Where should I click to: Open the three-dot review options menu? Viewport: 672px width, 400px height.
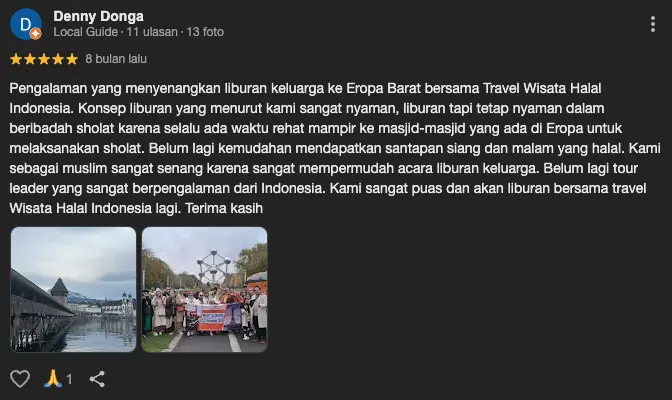[x=652, y=24]
